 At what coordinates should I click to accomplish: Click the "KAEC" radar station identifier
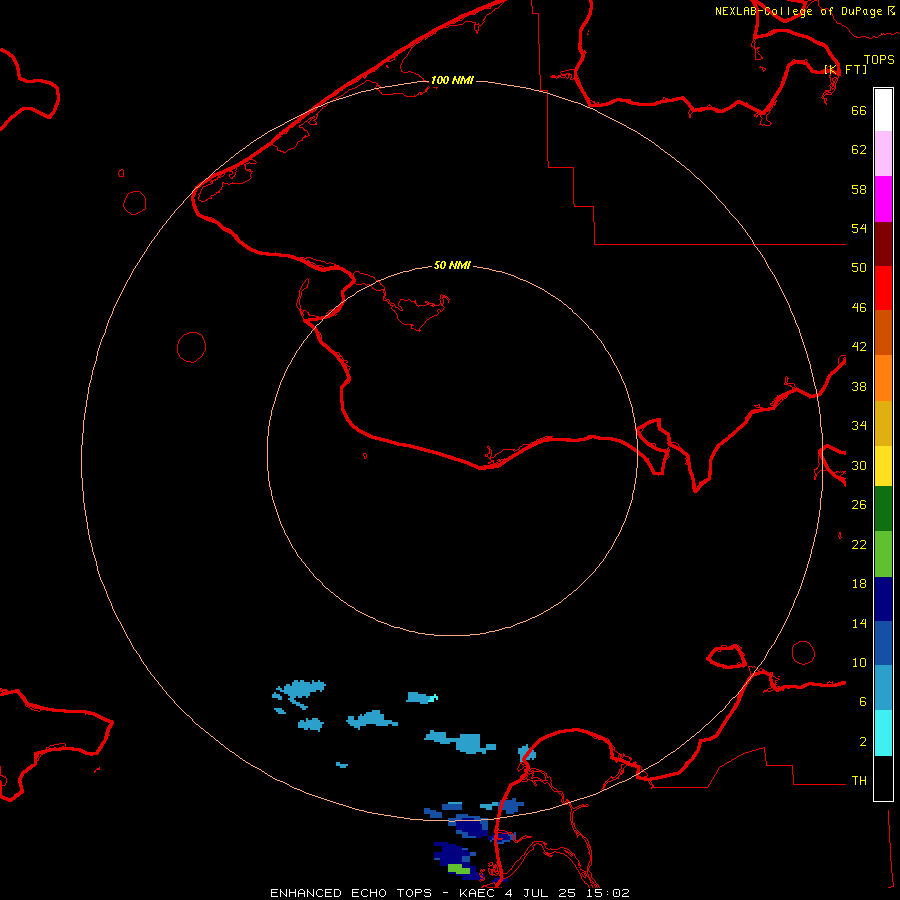(x=477, y=893)
